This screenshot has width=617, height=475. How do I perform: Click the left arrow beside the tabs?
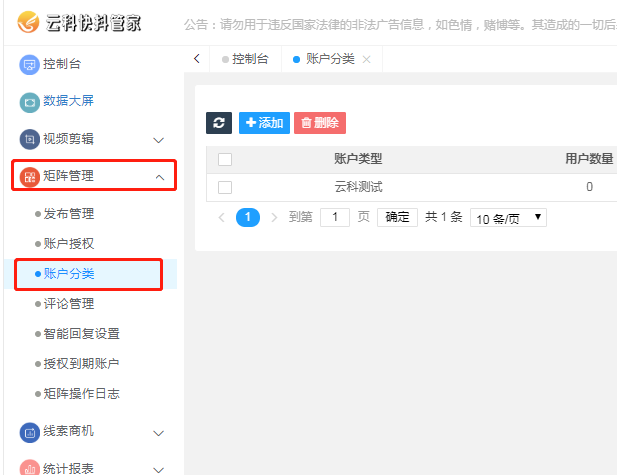pyautogui.click(x=196, y=59)
